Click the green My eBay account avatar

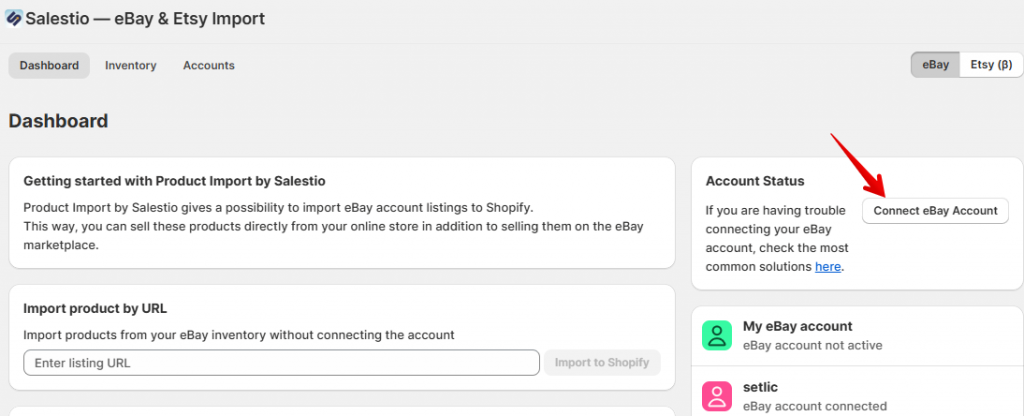718,335
